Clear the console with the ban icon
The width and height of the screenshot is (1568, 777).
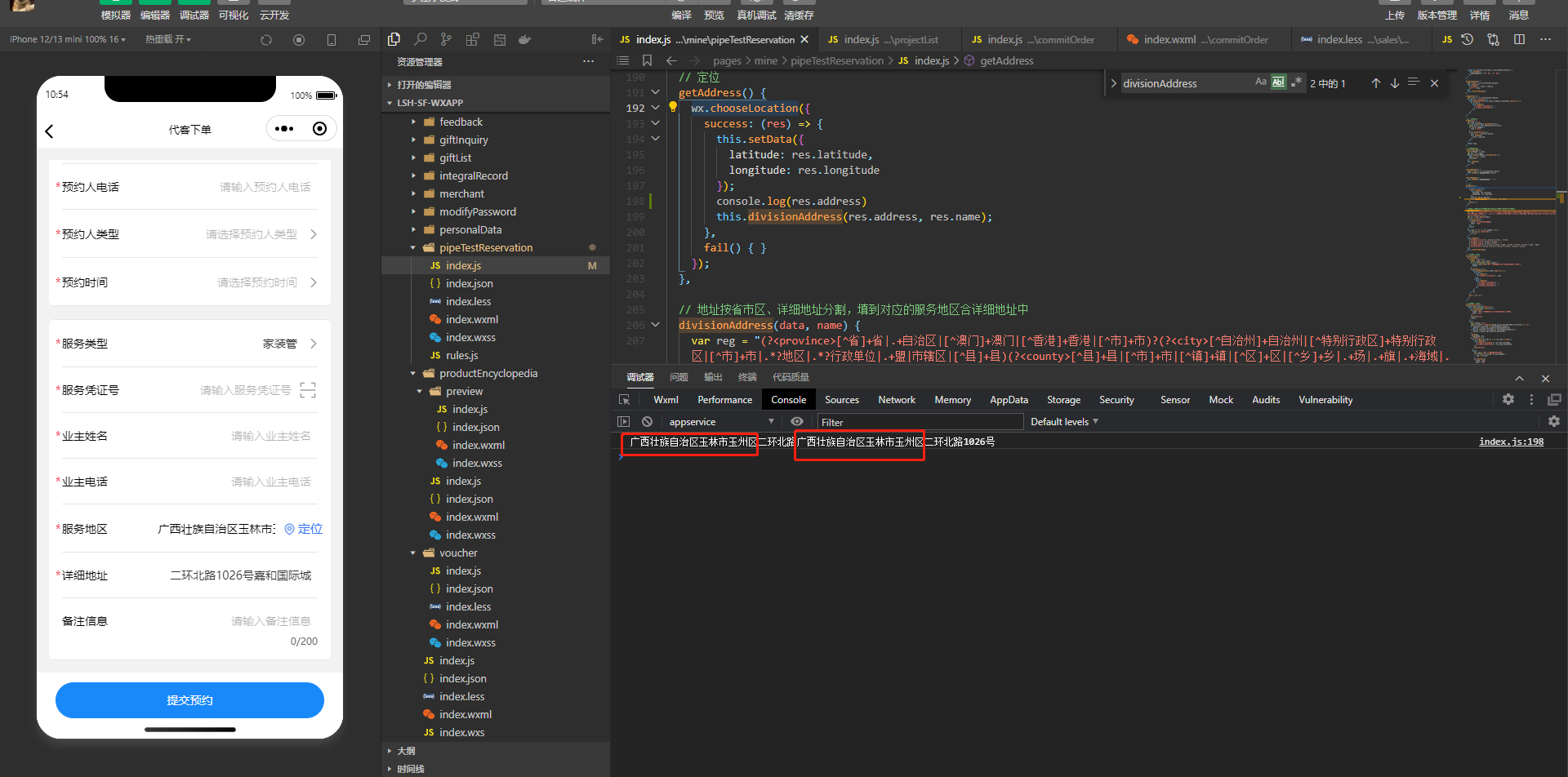647,421
